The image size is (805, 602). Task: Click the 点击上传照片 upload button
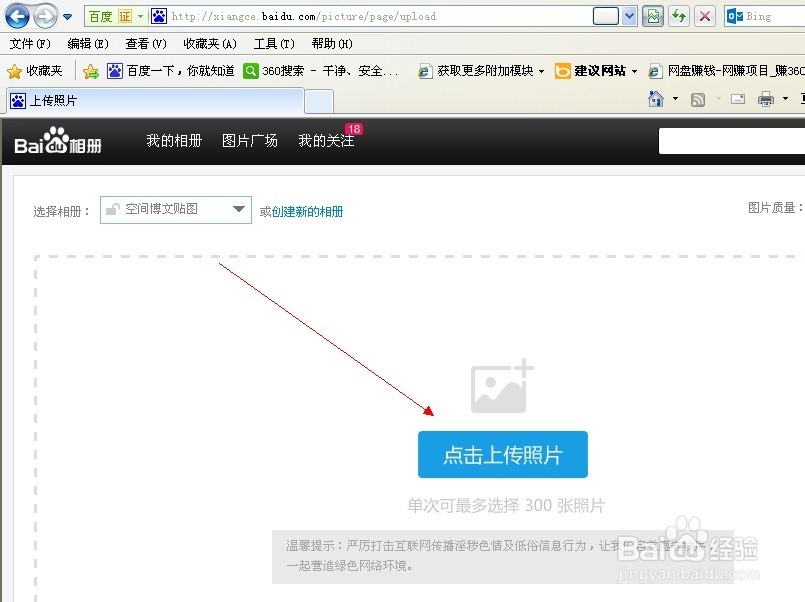502,454
